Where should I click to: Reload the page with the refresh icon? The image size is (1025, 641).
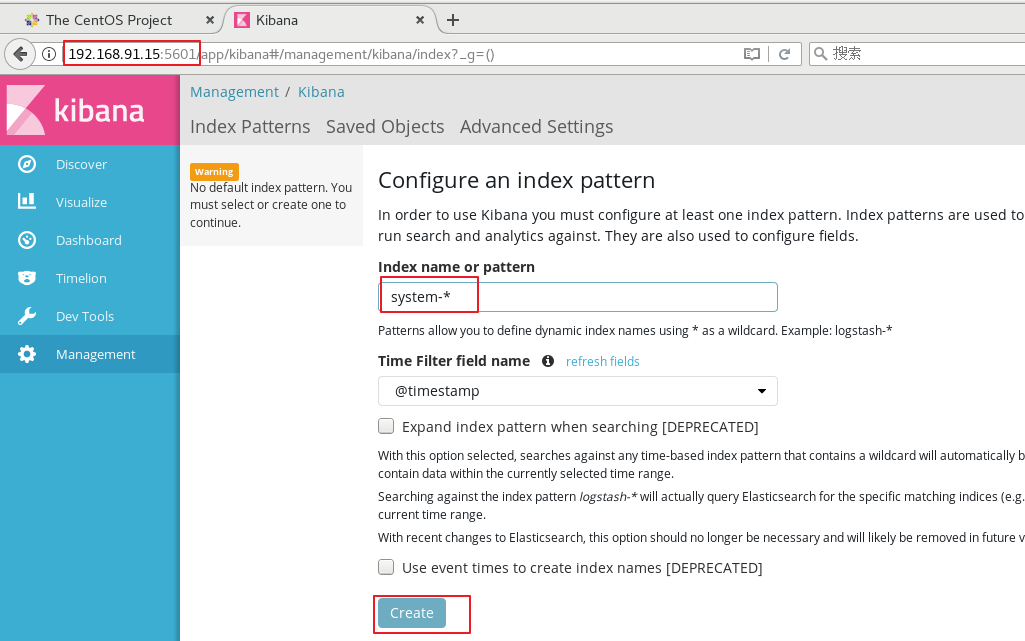point(784,54)
